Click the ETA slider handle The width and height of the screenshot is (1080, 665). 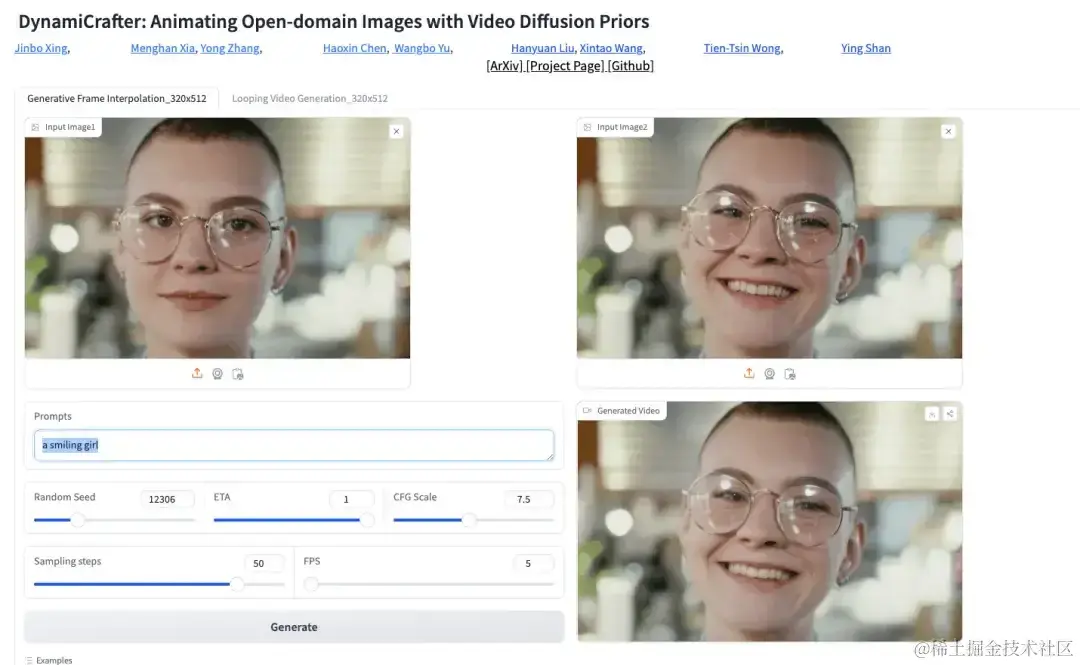coord(366,520)
